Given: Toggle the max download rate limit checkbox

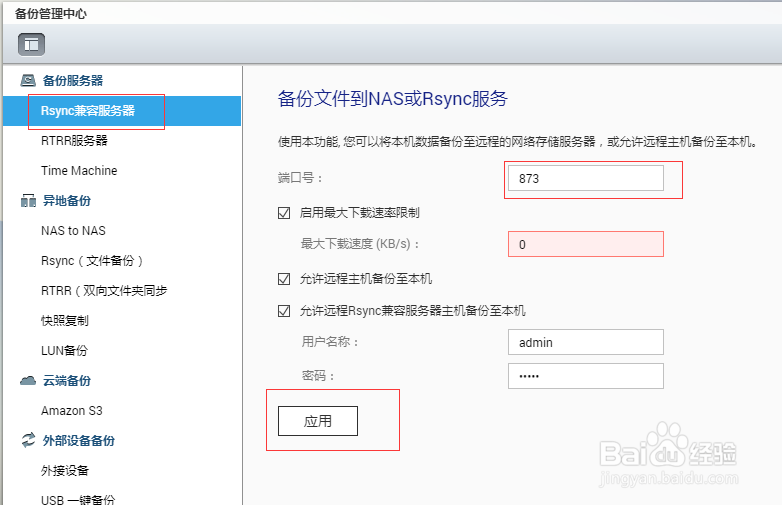Looking at the screenshot, I should [284, 213].
